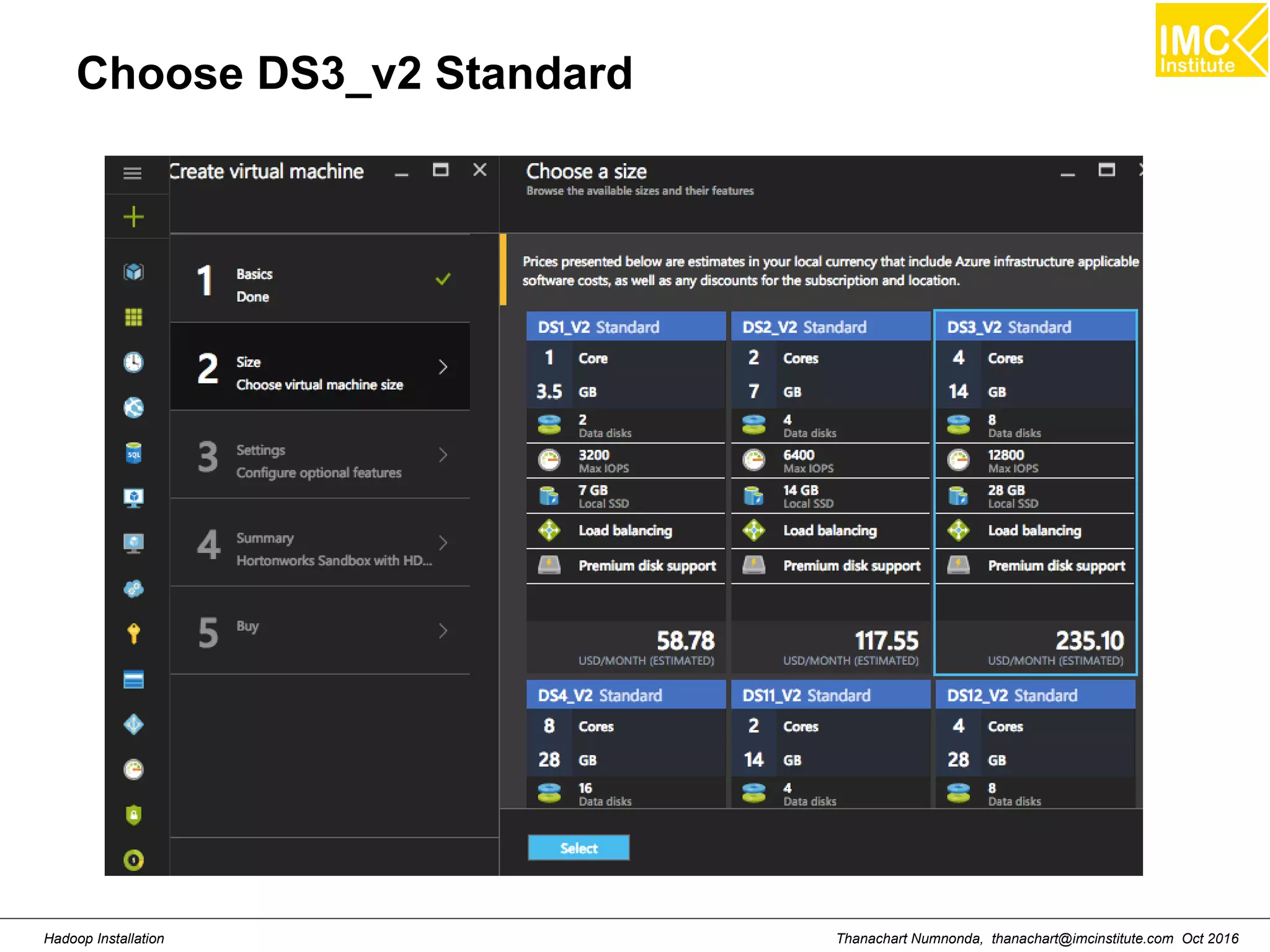This screenshot has height=952, width=1270.
Task: Click DS4_V2 Data disks icon
Action: 549,793
